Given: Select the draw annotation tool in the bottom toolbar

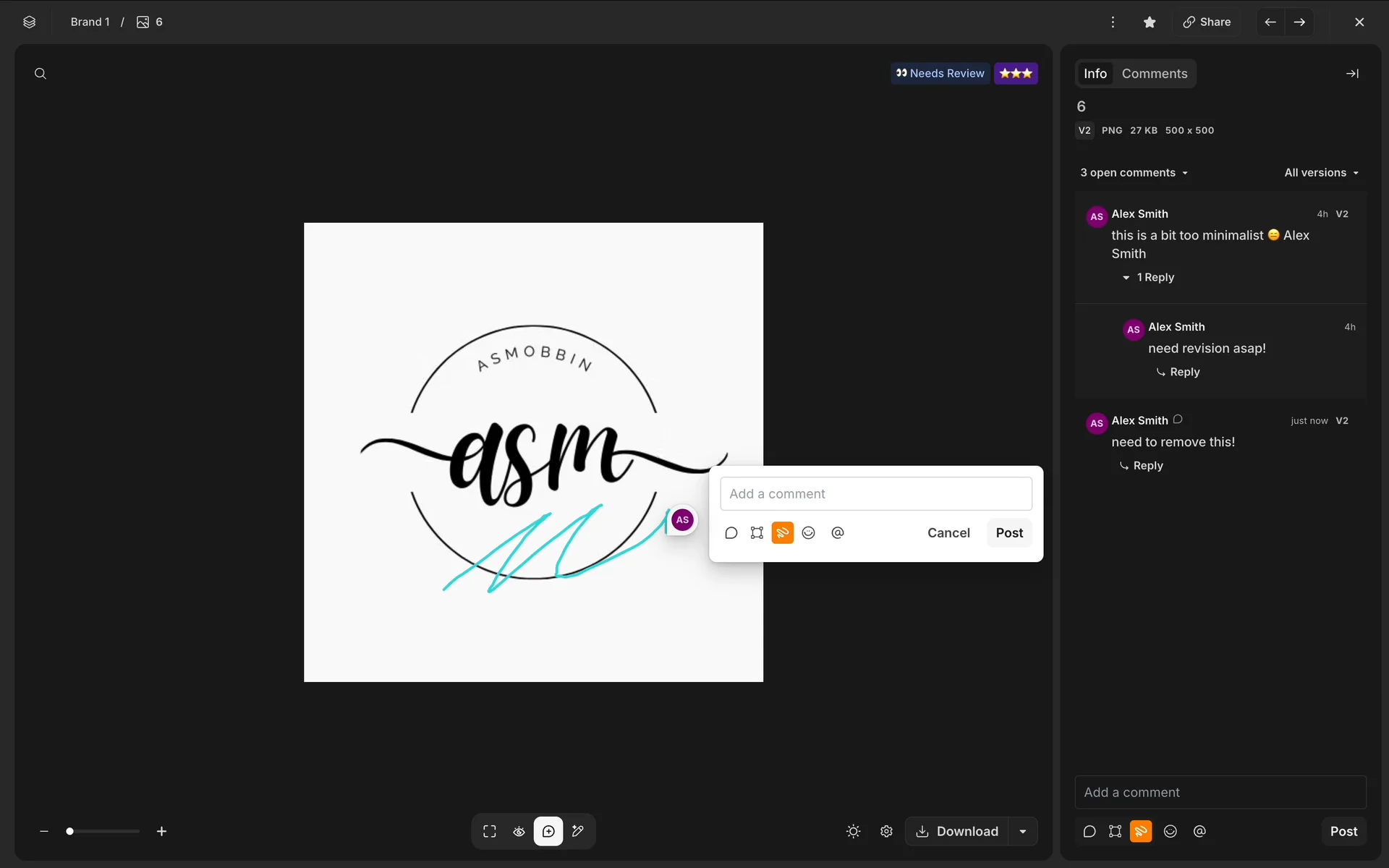Looking at the screenshot, I should coord(577,831).
